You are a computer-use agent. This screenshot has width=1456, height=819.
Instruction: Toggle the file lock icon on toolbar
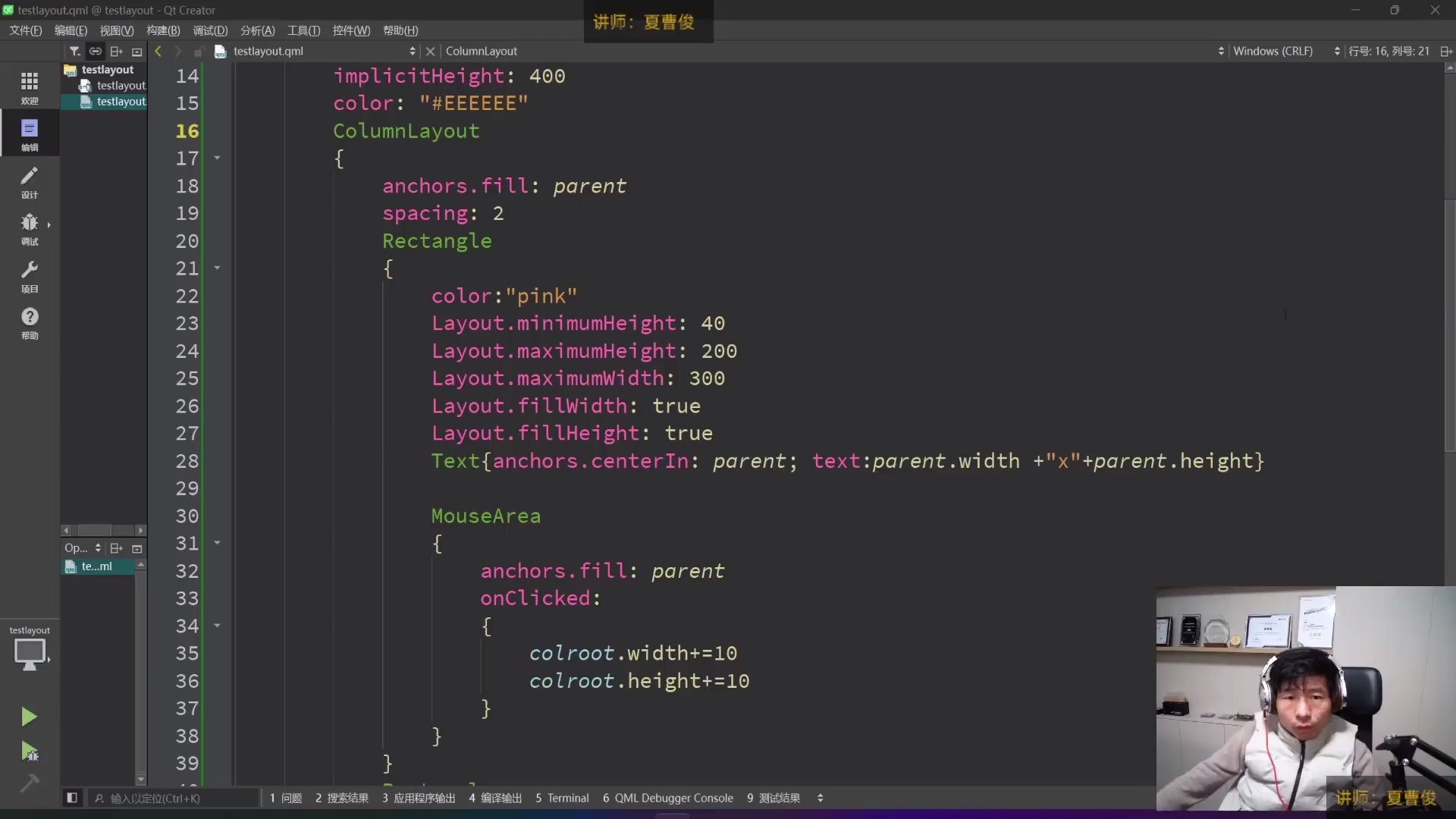199,51
